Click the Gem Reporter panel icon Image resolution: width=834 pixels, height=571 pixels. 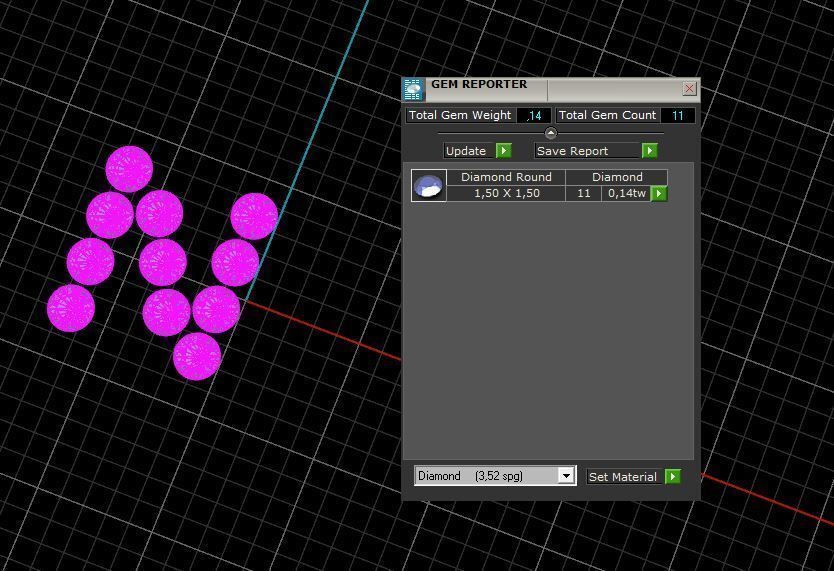[413, 89]
